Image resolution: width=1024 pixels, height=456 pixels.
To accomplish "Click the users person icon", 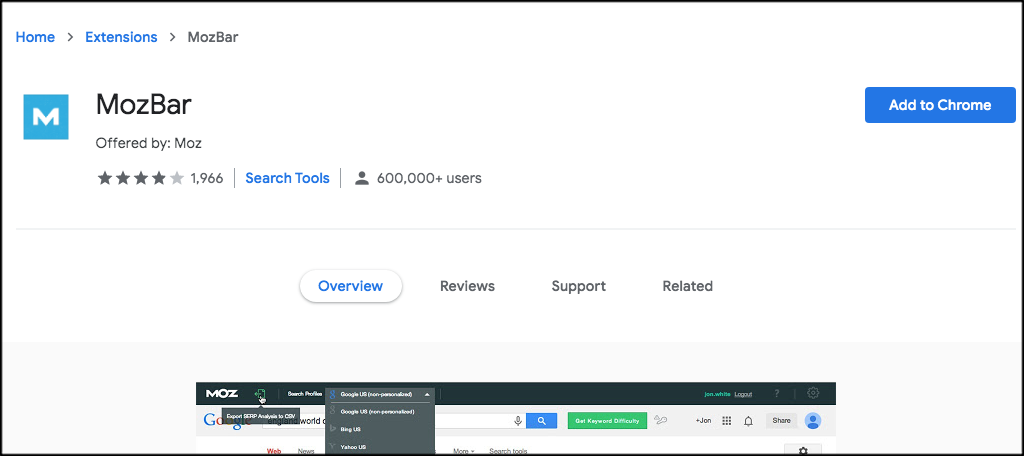I will pyautogui.click(x=362, y=178).
